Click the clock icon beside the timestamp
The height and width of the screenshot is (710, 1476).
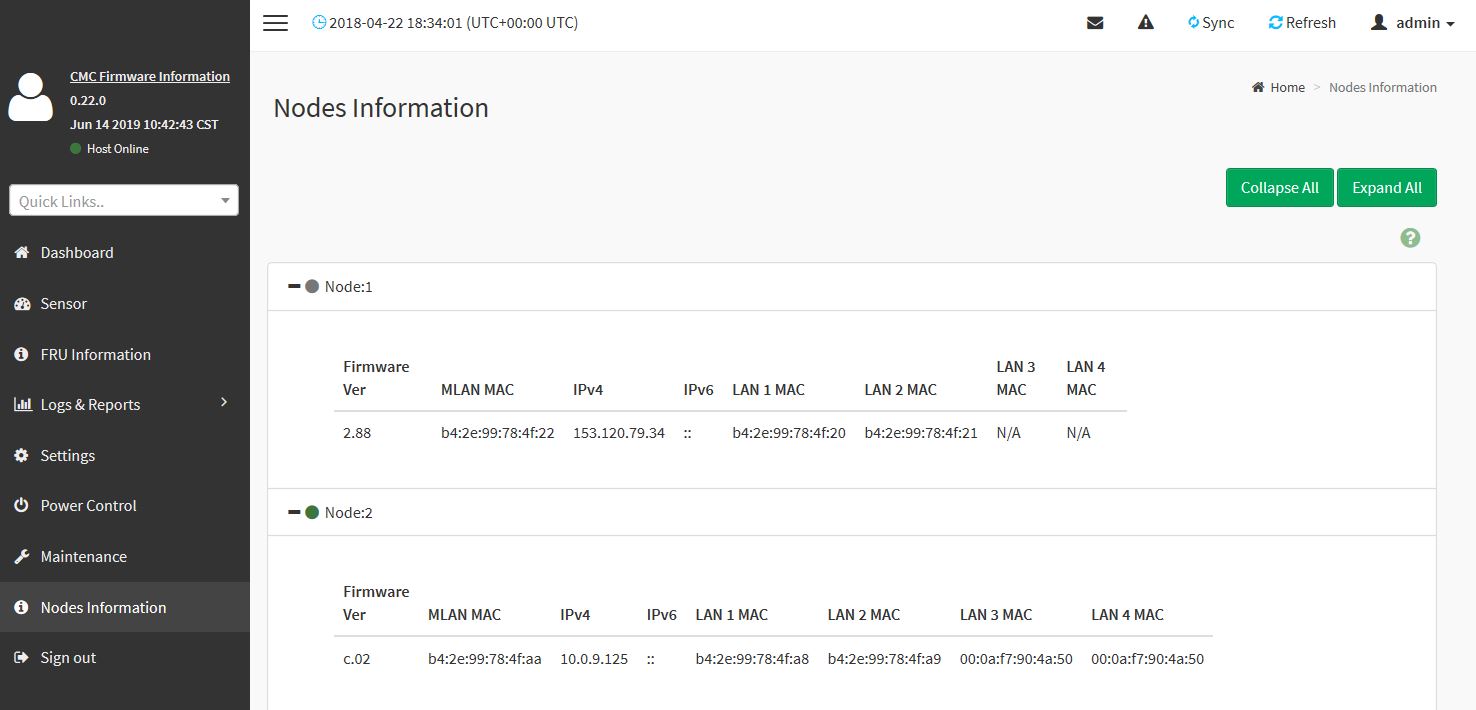pos(319,23)
